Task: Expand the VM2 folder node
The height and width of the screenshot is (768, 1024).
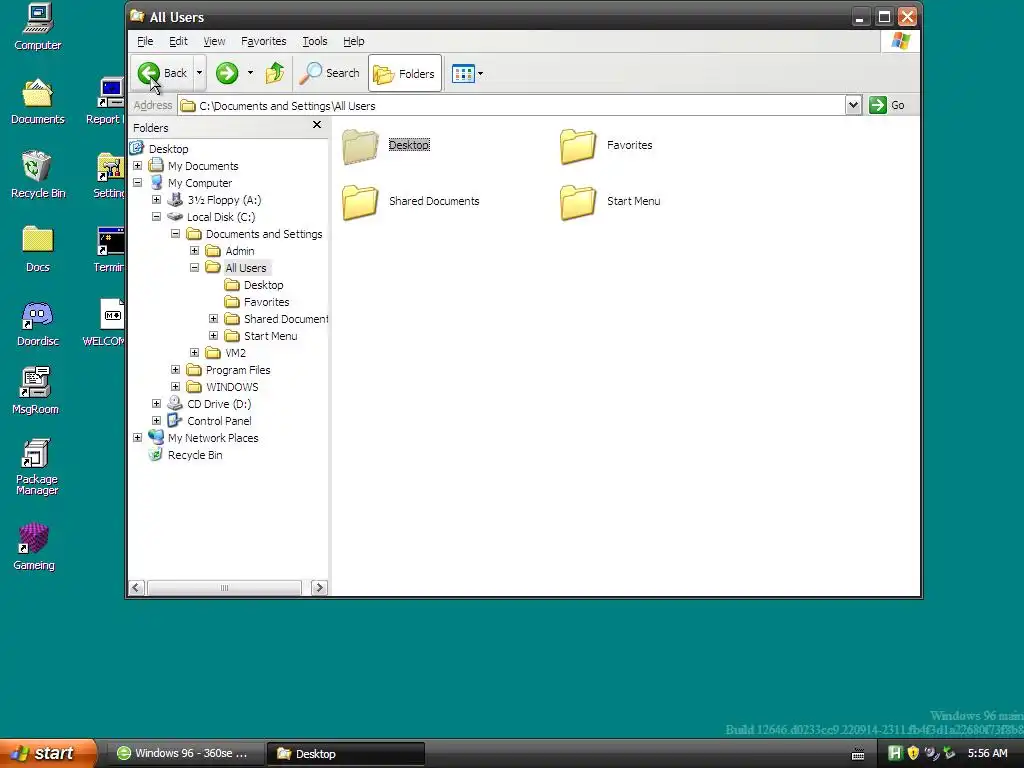Action: click(195, 353)
